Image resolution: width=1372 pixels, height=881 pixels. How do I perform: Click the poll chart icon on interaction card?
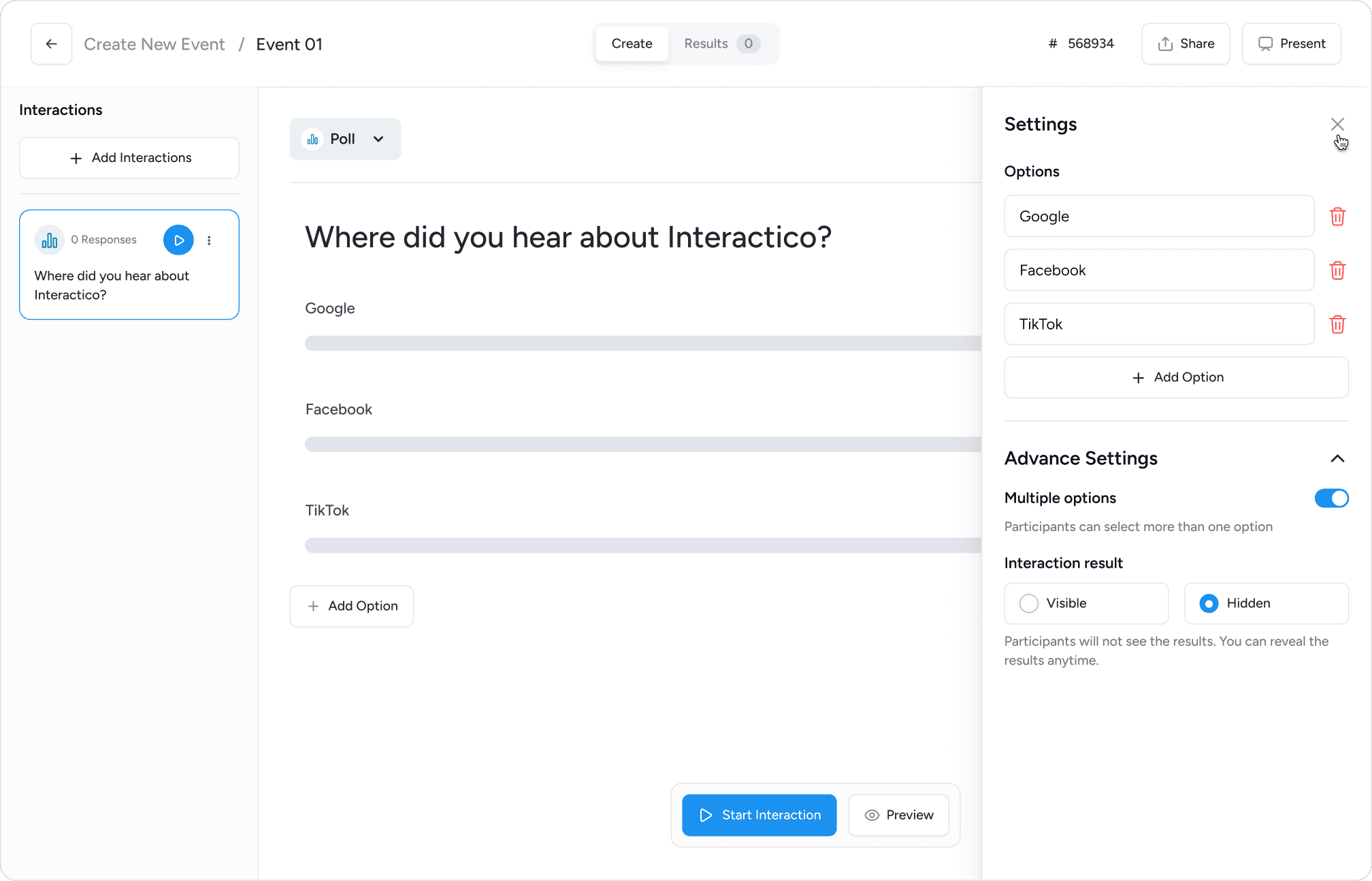pos(50,240)
